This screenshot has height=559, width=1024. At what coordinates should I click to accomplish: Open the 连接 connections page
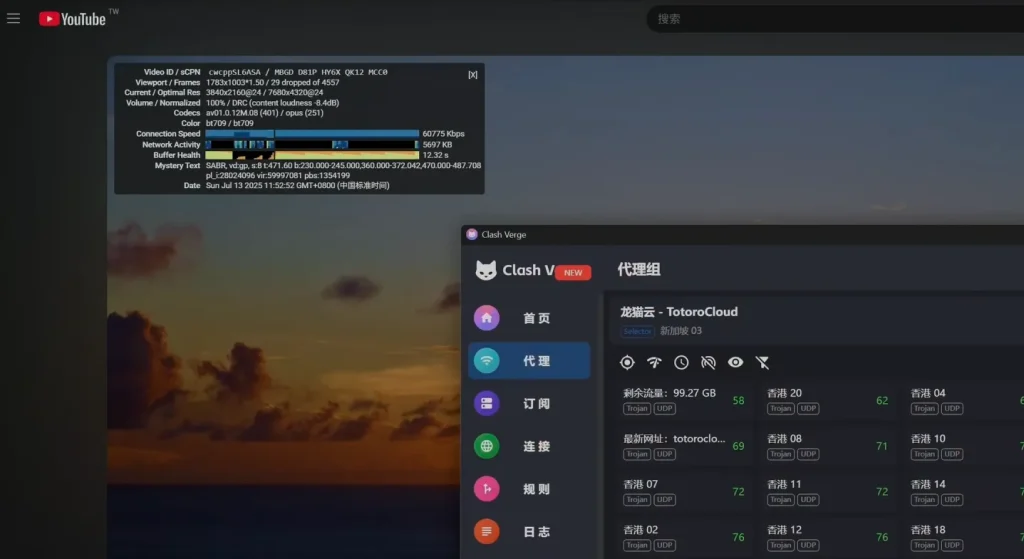click(529, 446)
